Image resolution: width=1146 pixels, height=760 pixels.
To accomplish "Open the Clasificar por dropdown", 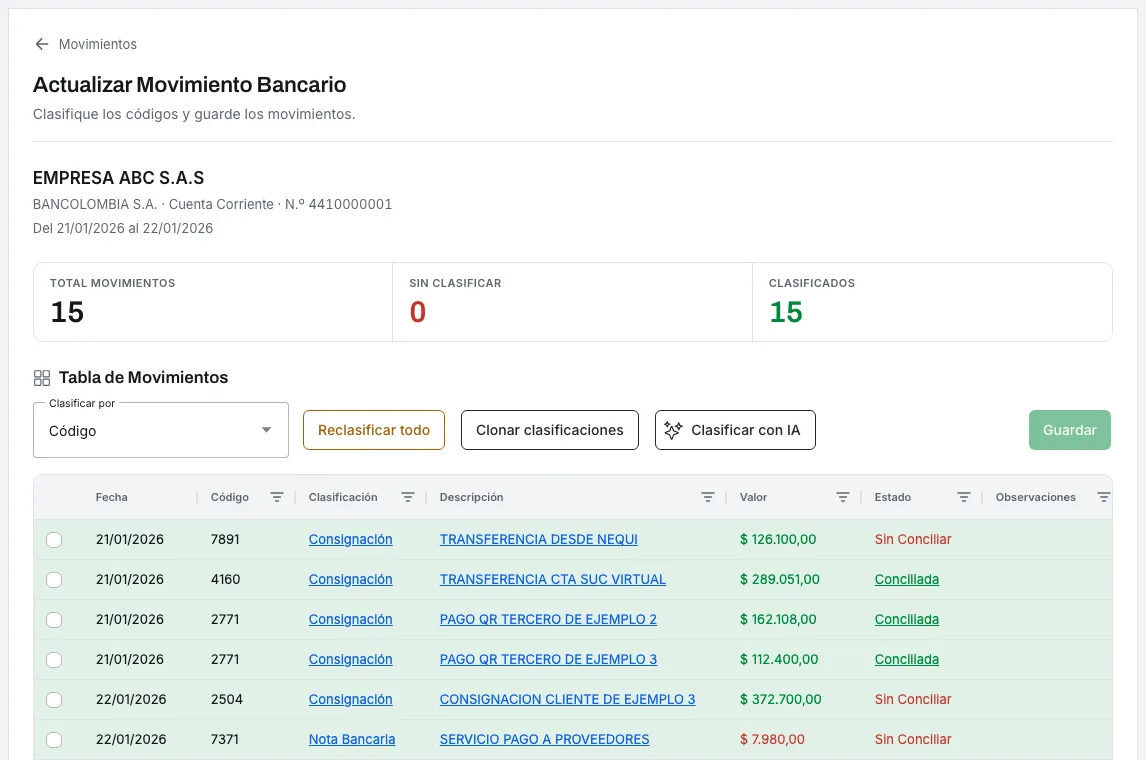I will (161, 430).
